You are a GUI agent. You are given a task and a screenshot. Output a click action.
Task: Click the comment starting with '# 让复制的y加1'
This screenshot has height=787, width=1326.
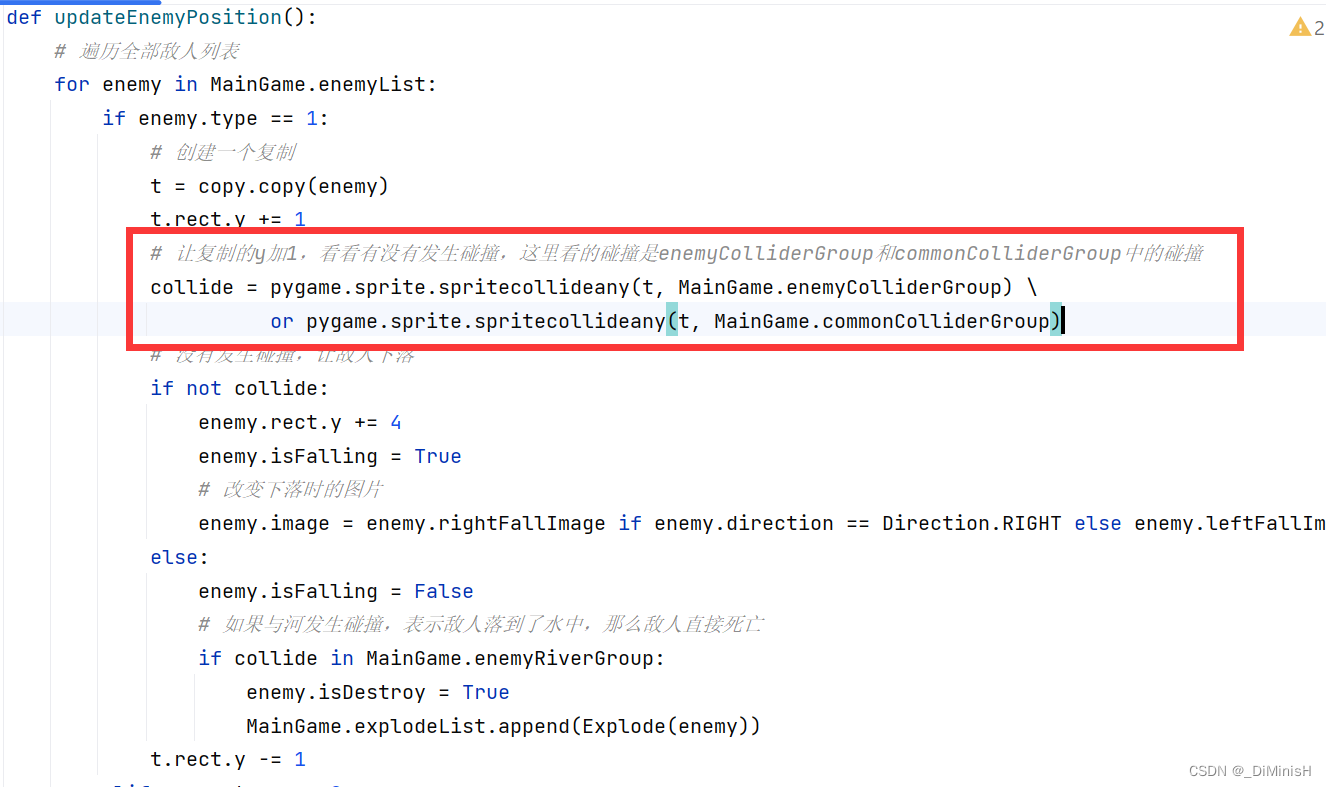(677, 253)
